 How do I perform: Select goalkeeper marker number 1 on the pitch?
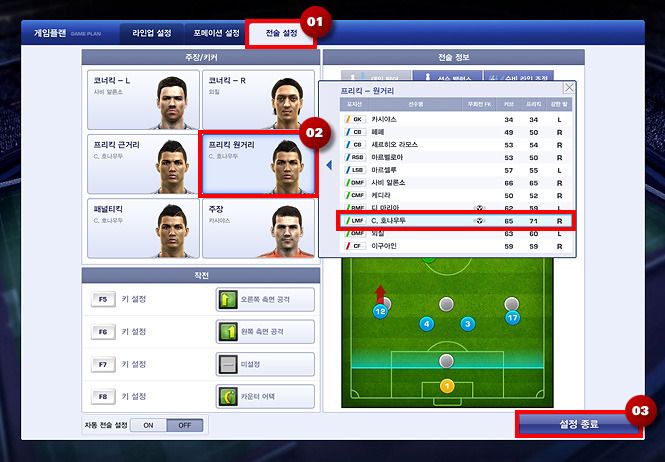(447, 386)
